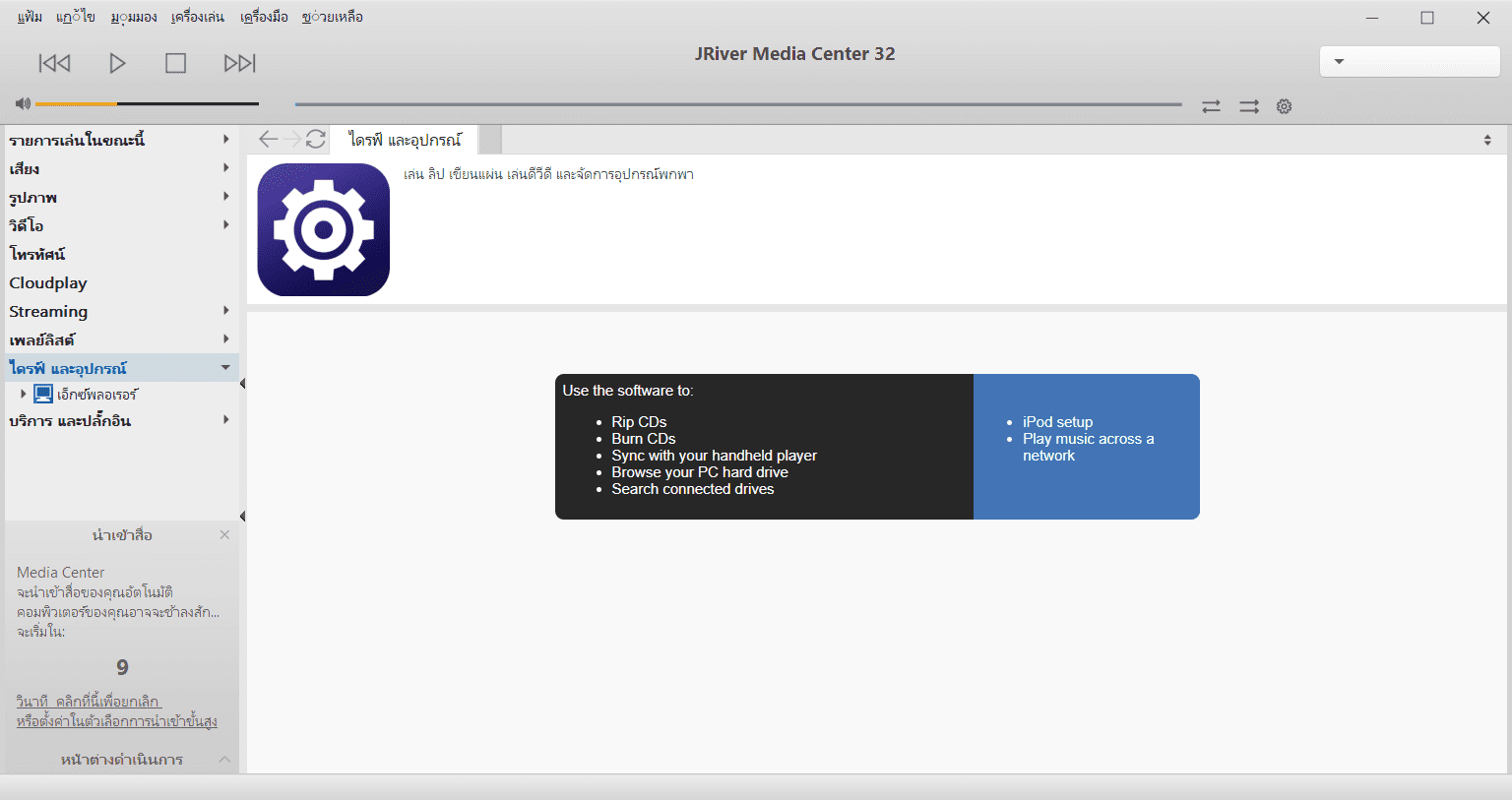
Task: Go forward with the right arrow
Action: [292, 139]
